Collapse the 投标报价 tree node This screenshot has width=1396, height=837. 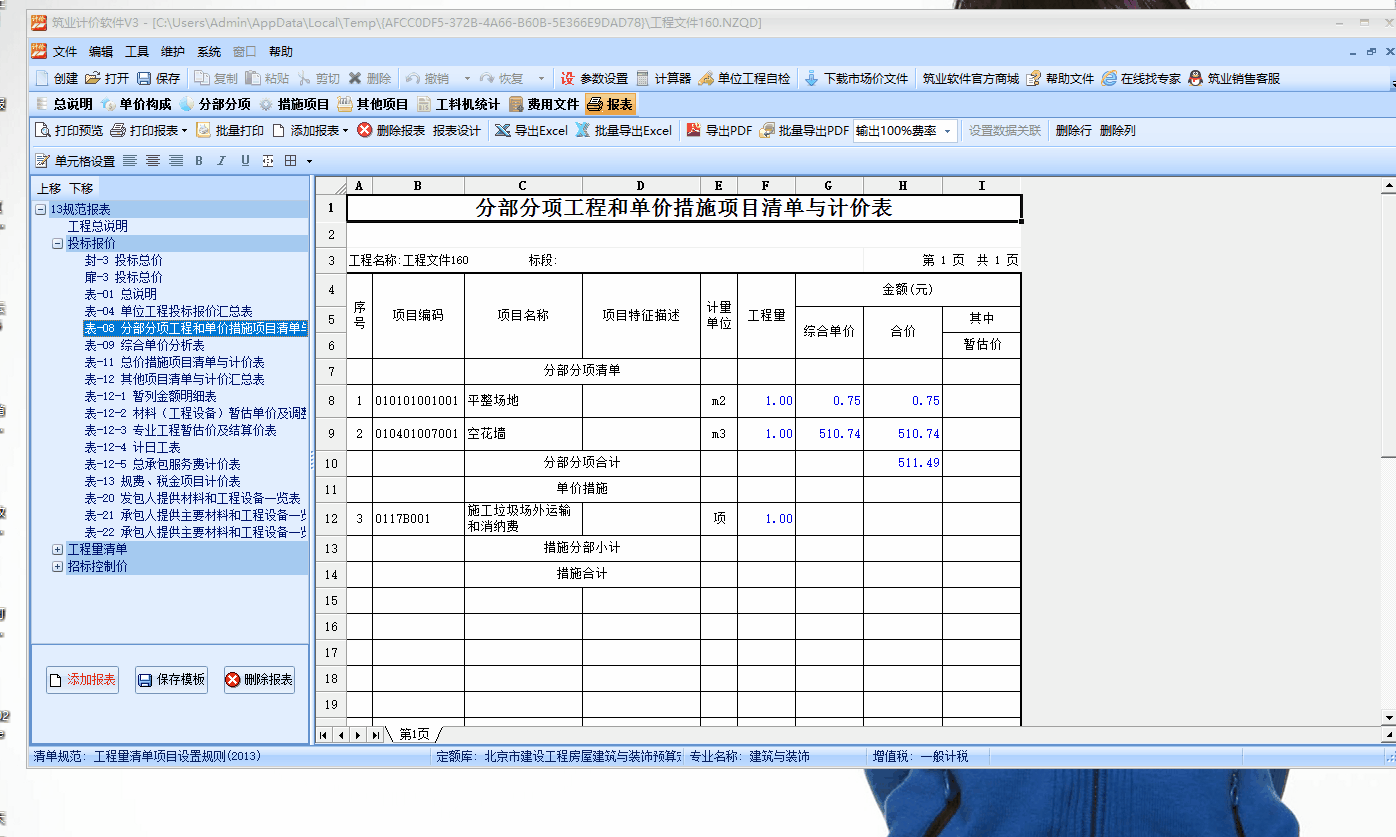(58, 243)
